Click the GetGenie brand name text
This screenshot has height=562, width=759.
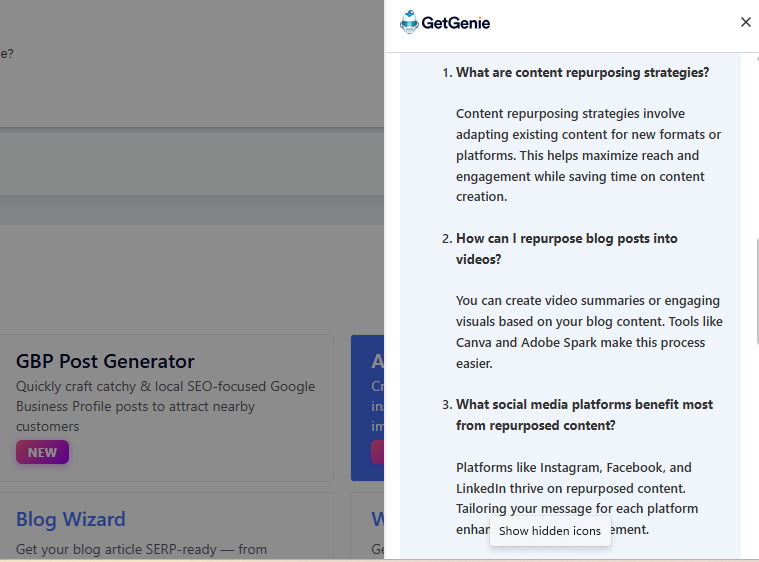tap(456, 22)
